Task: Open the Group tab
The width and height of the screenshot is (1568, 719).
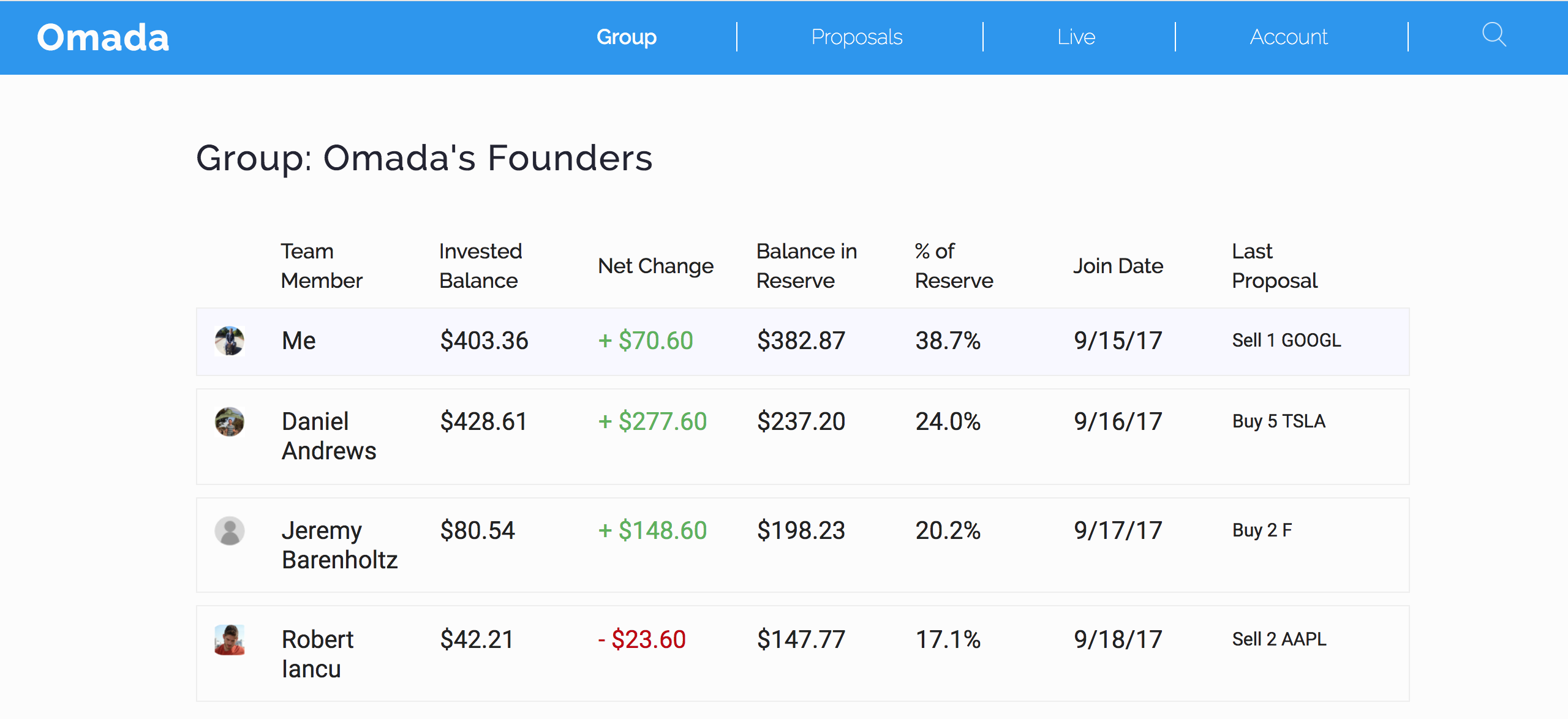Action: pos(626,37)
